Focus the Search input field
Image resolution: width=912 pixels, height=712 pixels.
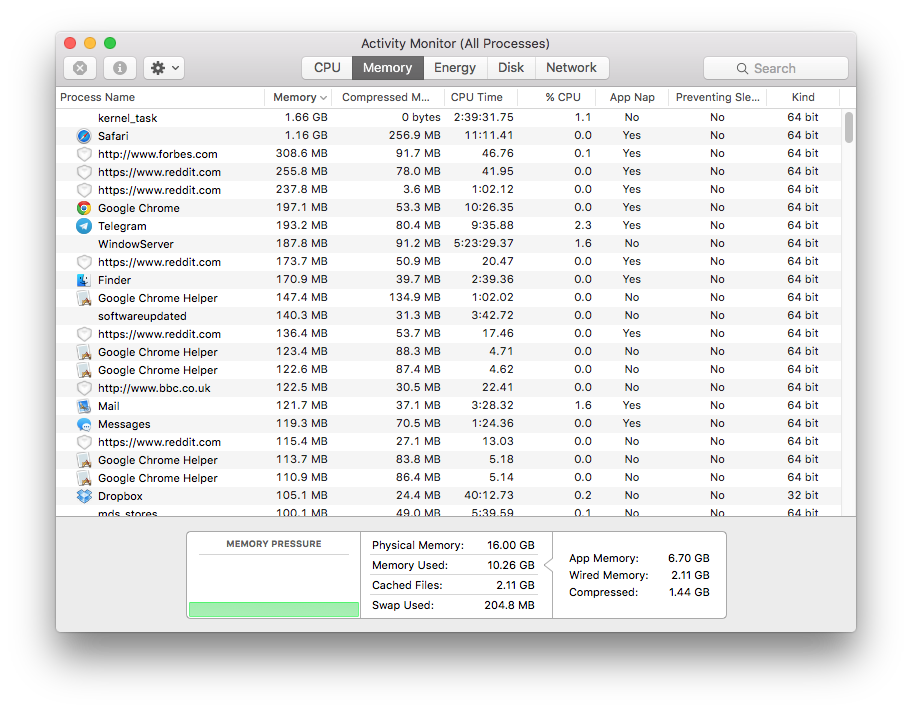(775, 68)
